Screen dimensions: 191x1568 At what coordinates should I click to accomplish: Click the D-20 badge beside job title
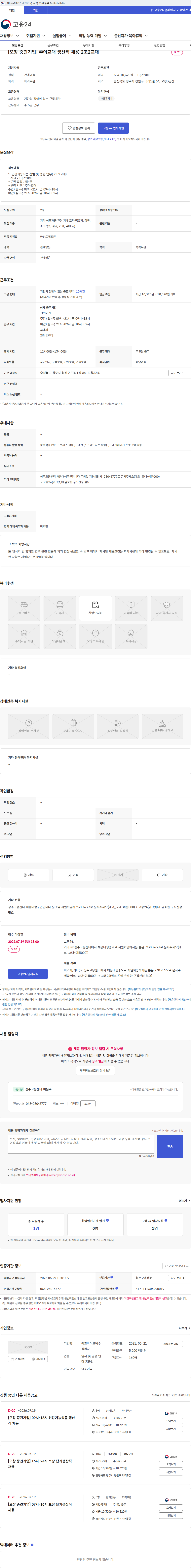click(177, 52)
